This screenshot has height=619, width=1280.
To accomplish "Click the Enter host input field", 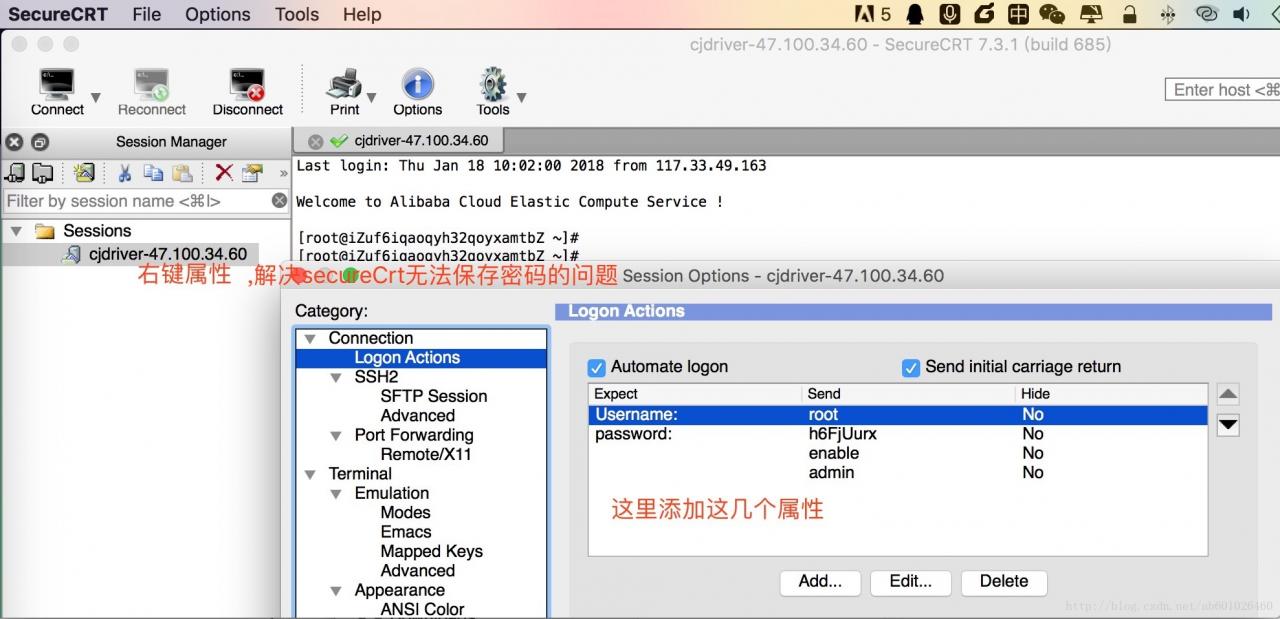I will [1222, 90].
